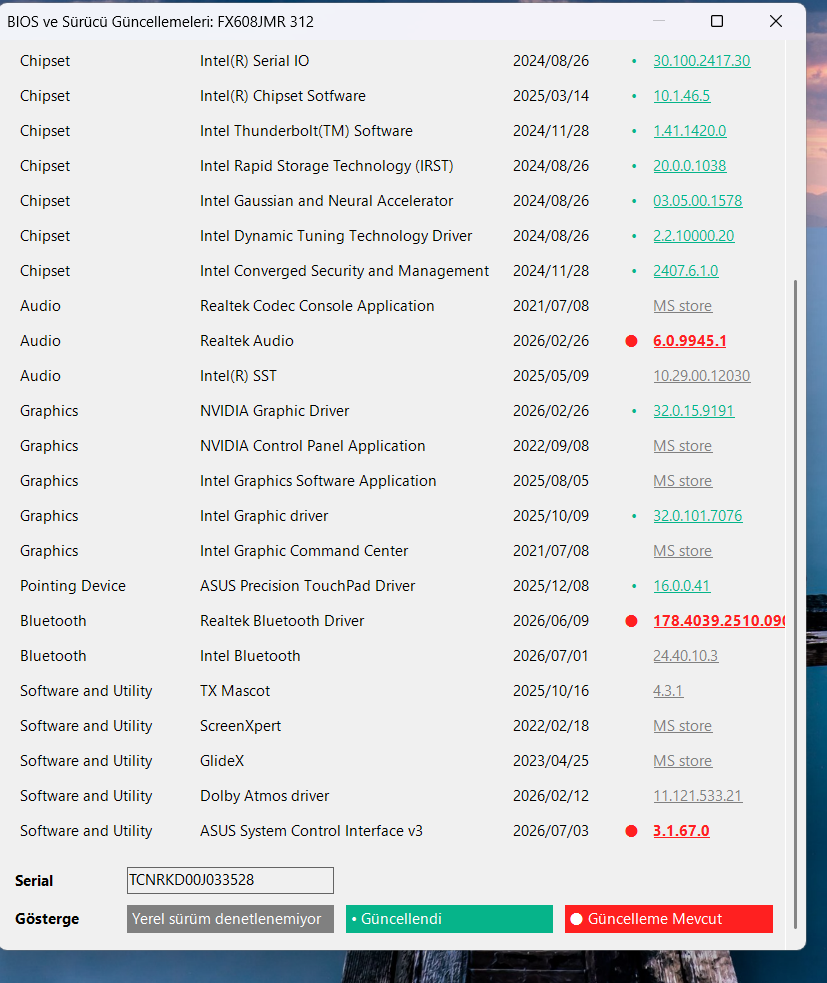Select 'ScreenXpert' text
Screen dimensions: 827x983
(241, 726)
